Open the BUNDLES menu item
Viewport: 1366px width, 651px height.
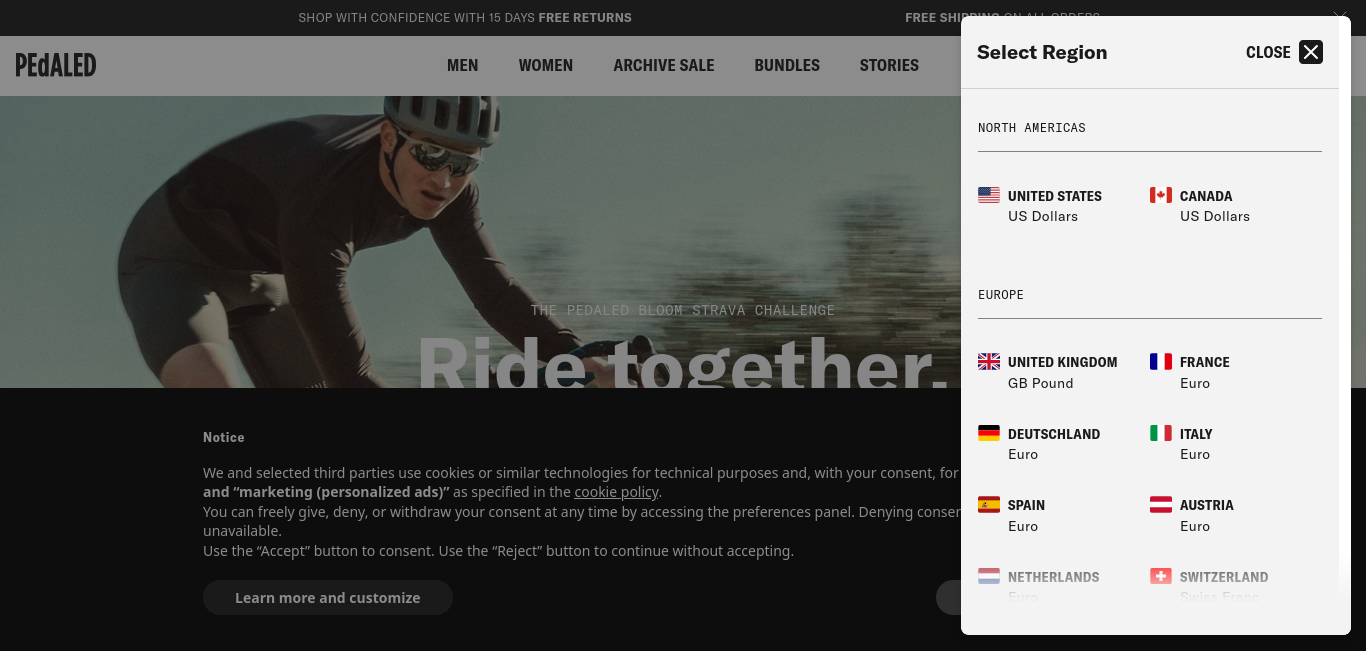pos(786,65)
